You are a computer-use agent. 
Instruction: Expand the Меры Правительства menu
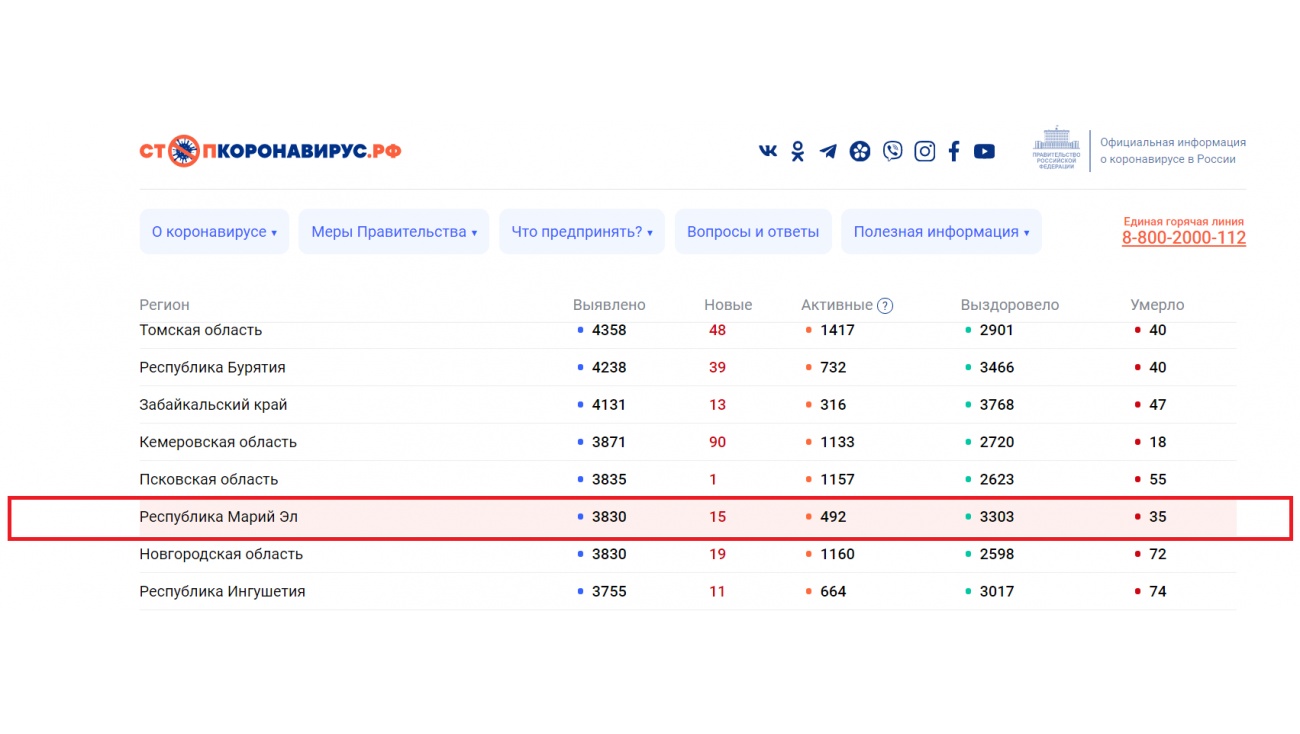click(393, 232)
